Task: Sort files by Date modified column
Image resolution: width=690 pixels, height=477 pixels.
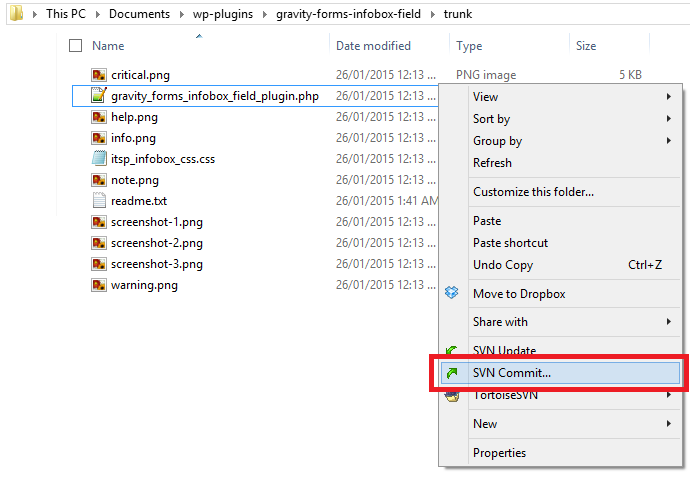Action: 373,46
